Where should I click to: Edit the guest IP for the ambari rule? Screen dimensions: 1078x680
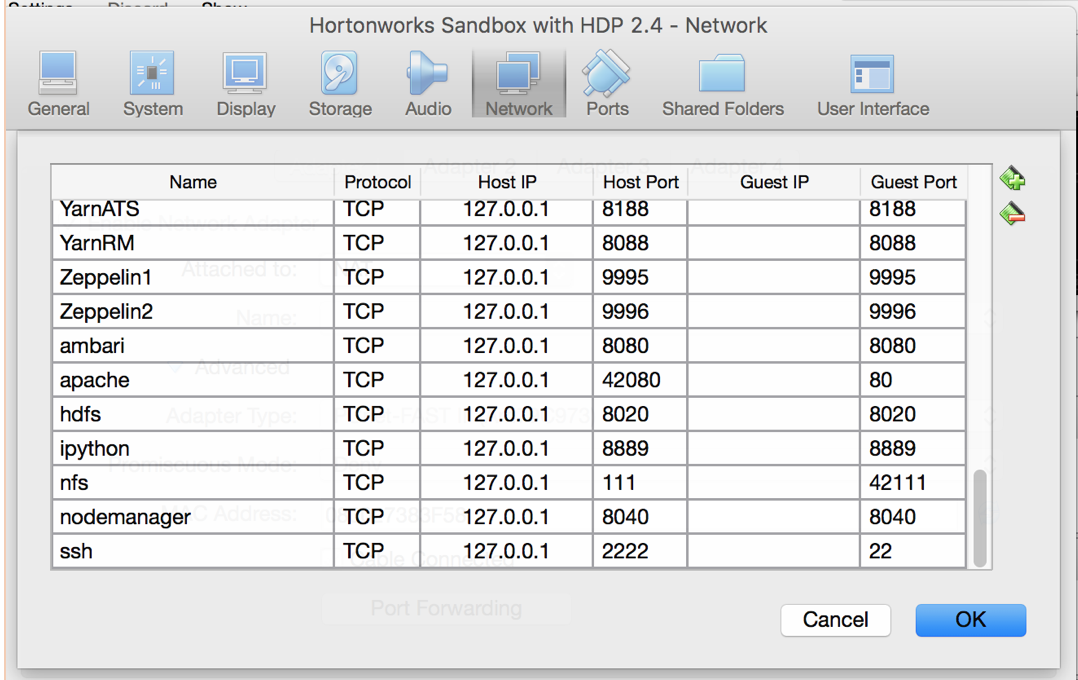pos(774,345)
